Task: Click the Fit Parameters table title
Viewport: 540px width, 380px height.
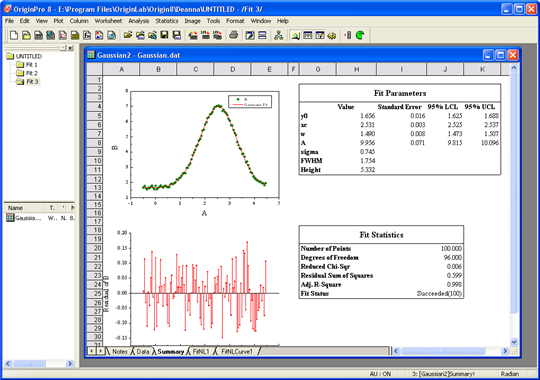Action: click(x=400, y=93)
